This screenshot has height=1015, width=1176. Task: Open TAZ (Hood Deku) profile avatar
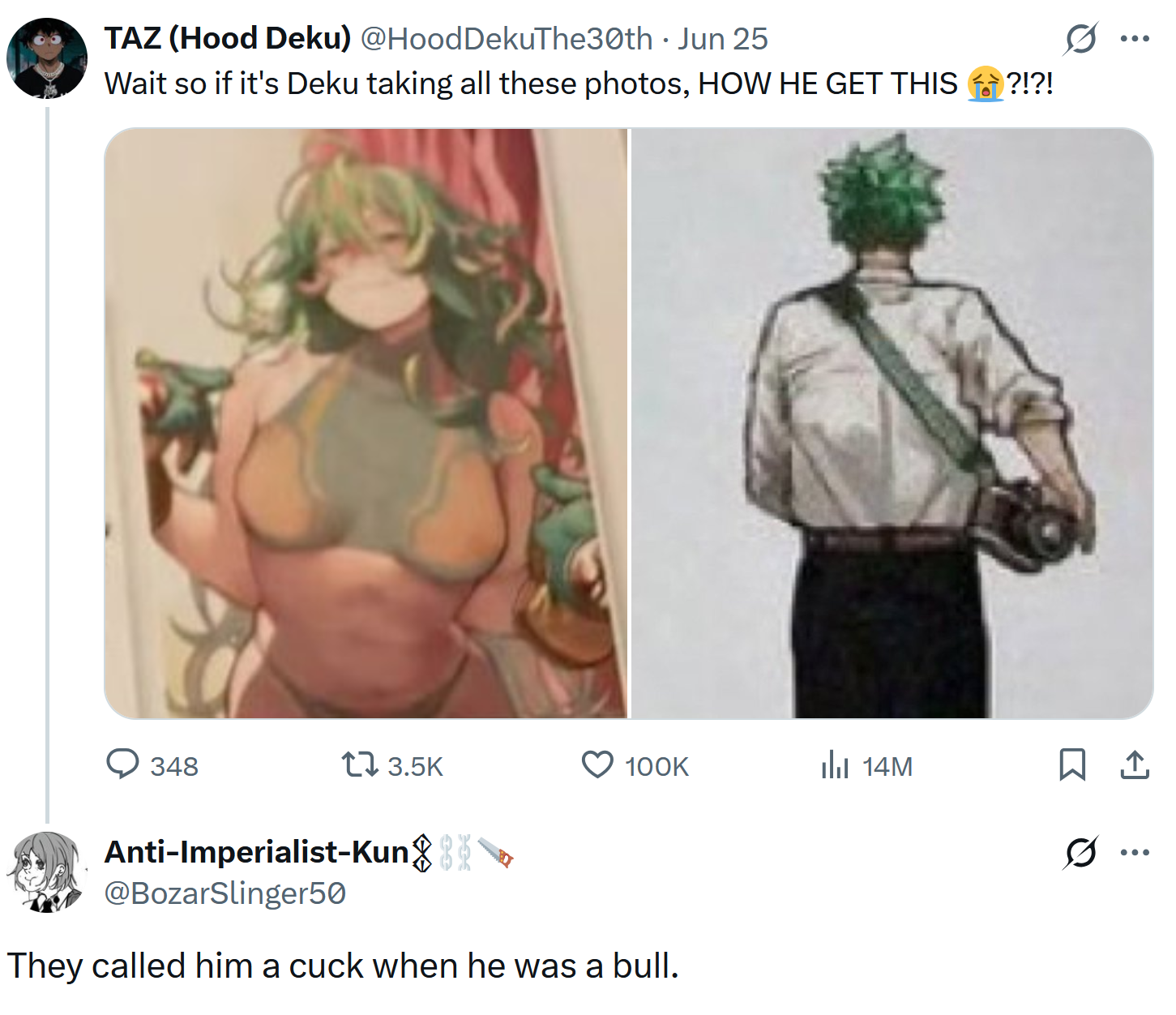[47, 58]
